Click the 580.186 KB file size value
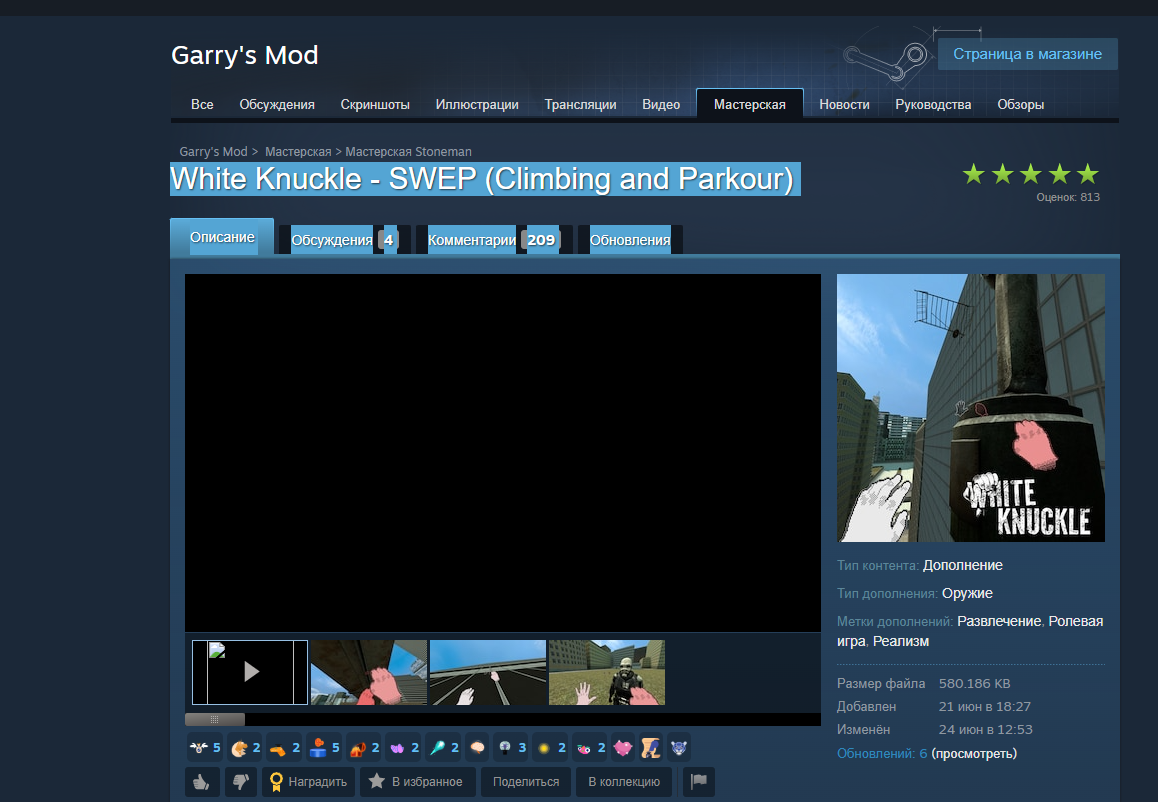Viewport: 1158px width, 802px height. tap(975, 684)
